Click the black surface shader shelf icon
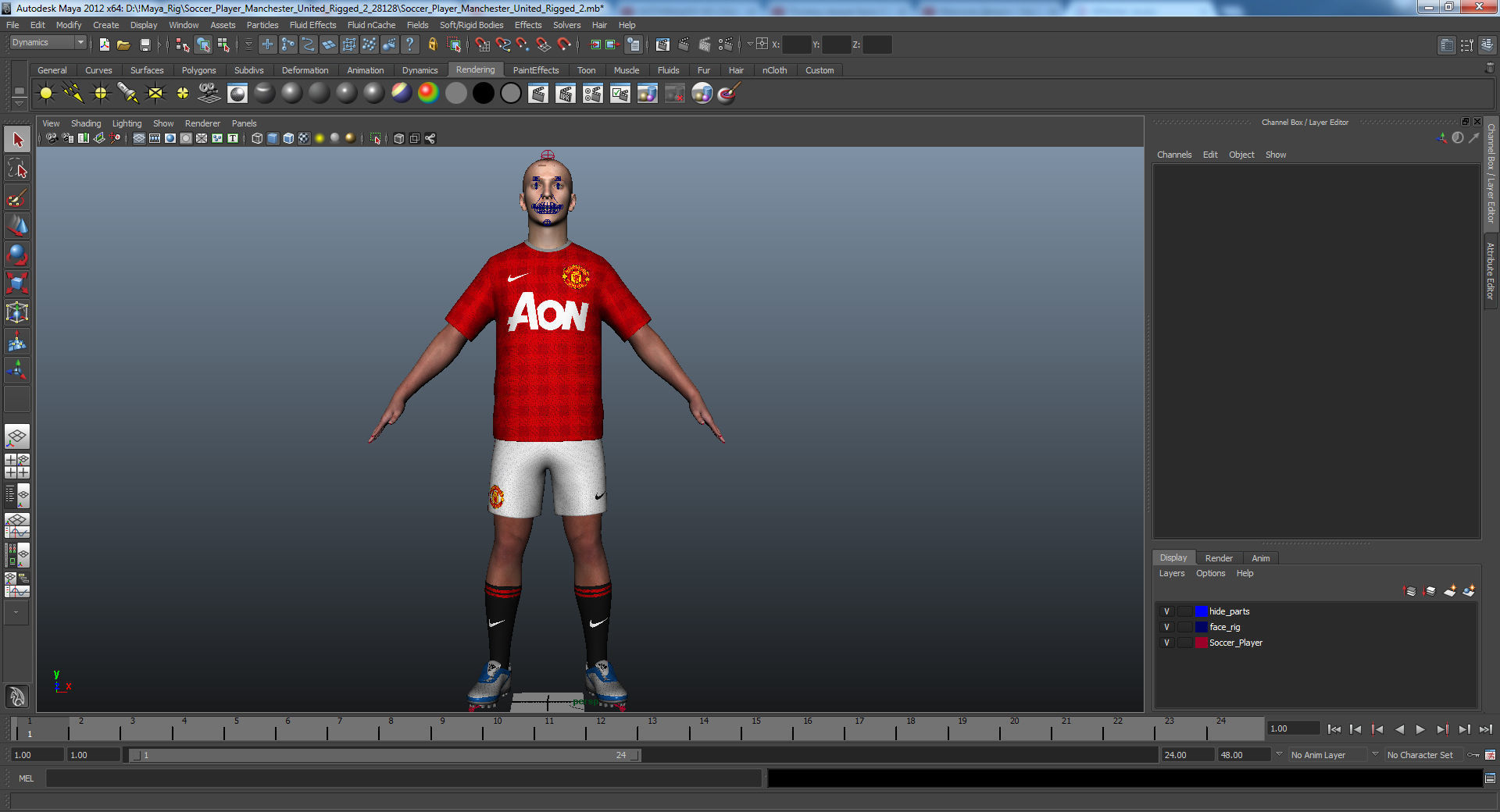 click(484, 94)
